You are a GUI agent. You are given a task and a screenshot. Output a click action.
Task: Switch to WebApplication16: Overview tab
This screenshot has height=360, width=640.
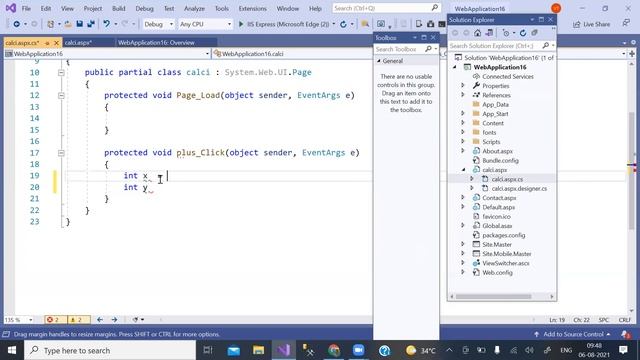point(156,42)
